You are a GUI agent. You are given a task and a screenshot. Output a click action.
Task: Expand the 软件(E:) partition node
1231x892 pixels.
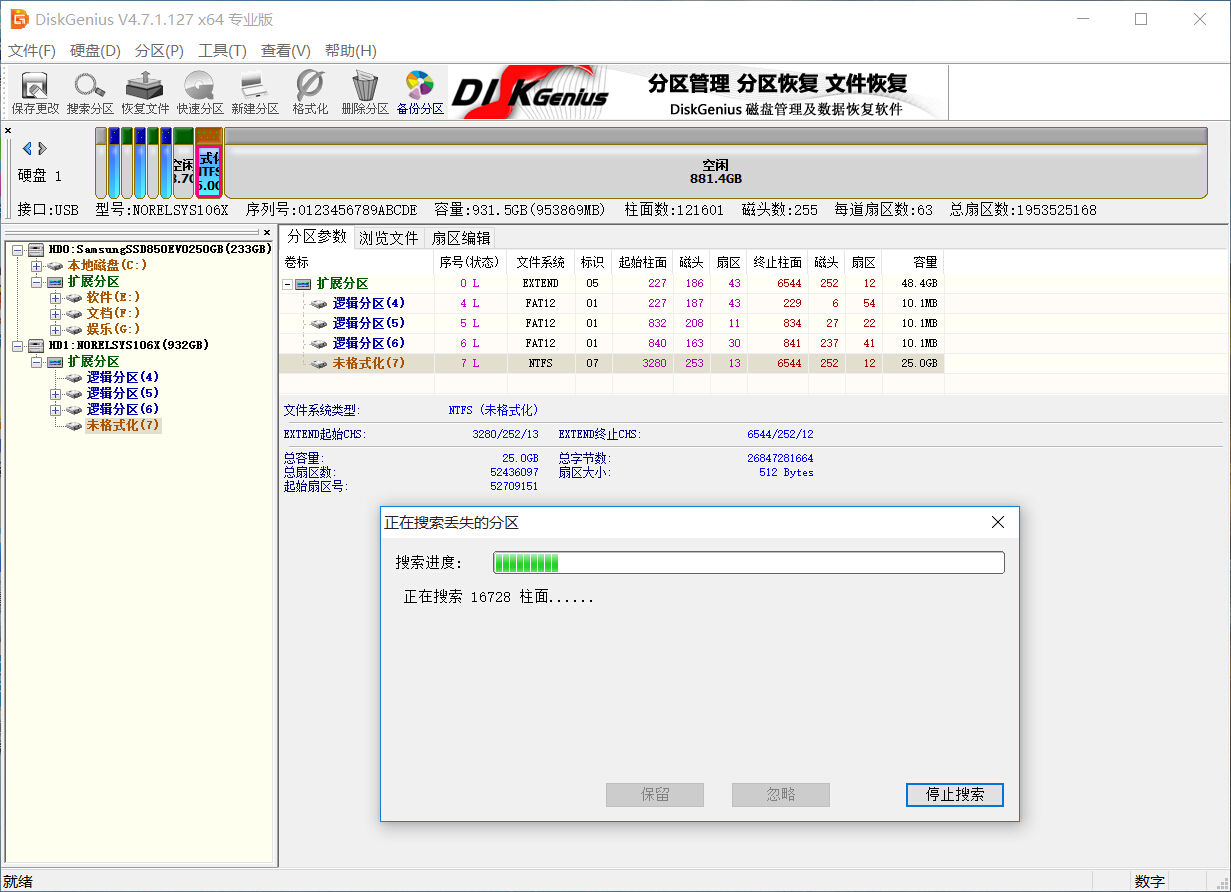point(55,298)
